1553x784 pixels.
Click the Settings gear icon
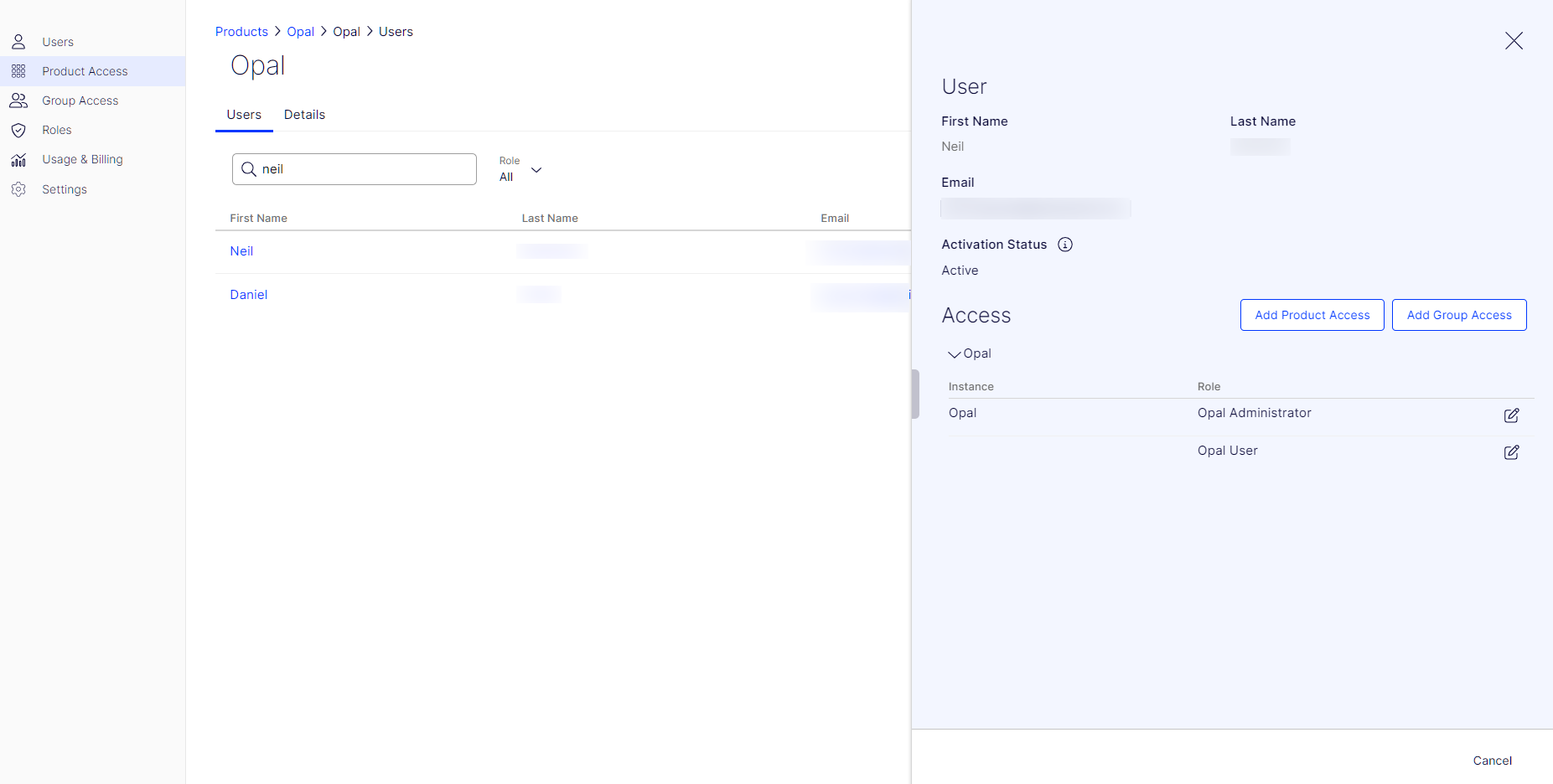point(18,189)
